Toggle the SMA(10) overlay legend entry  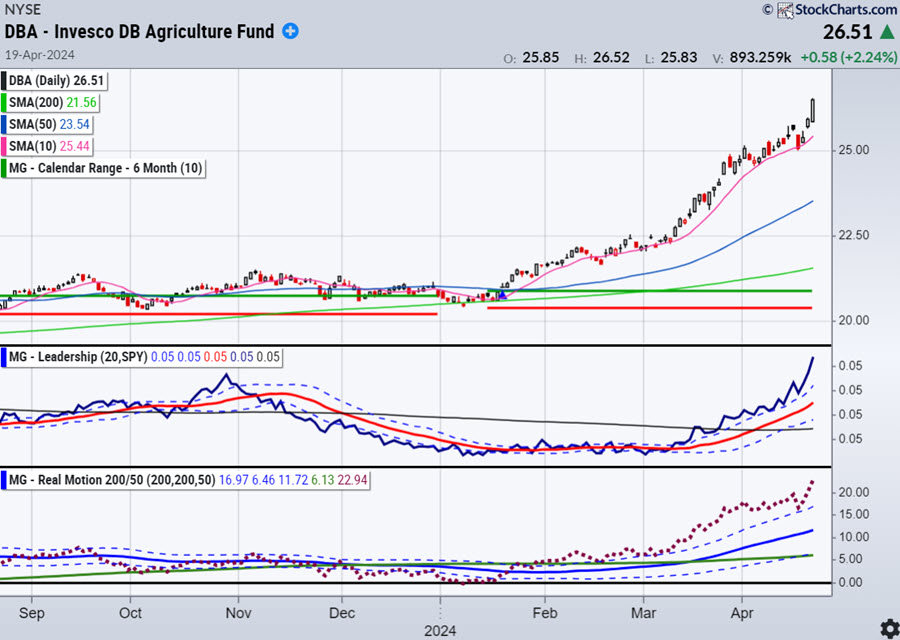[50, 146]
